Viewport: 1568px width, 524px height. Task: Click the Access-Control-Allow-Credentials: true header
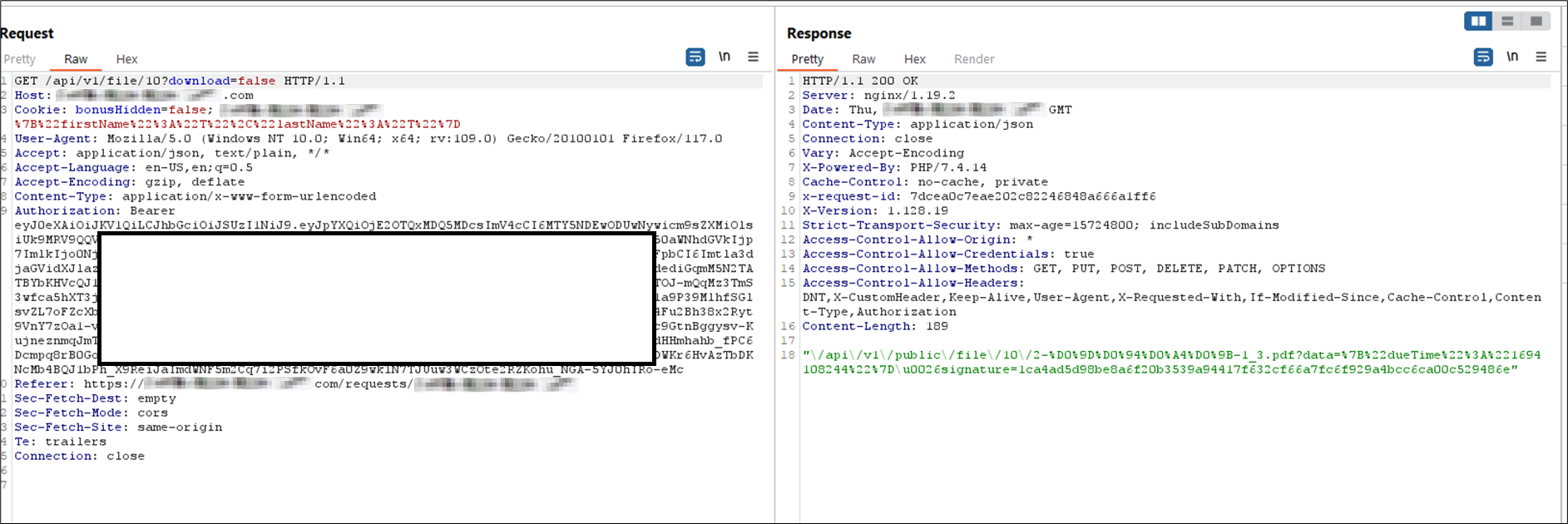[x=948, y=255]
